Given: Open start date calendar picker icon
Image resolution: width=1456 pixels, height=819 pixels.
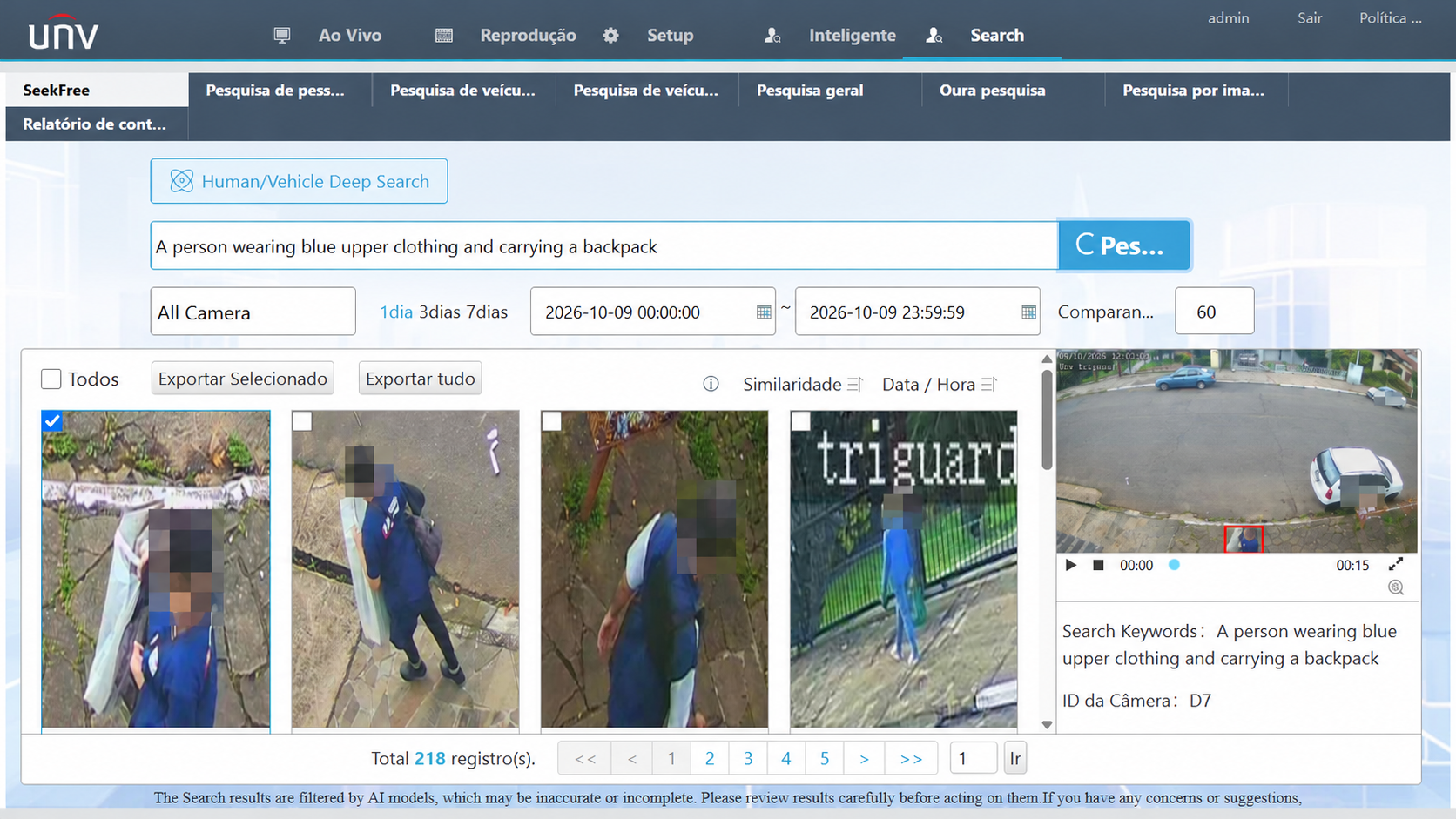Looking at the screenshot, I should [x=764, y=312].
